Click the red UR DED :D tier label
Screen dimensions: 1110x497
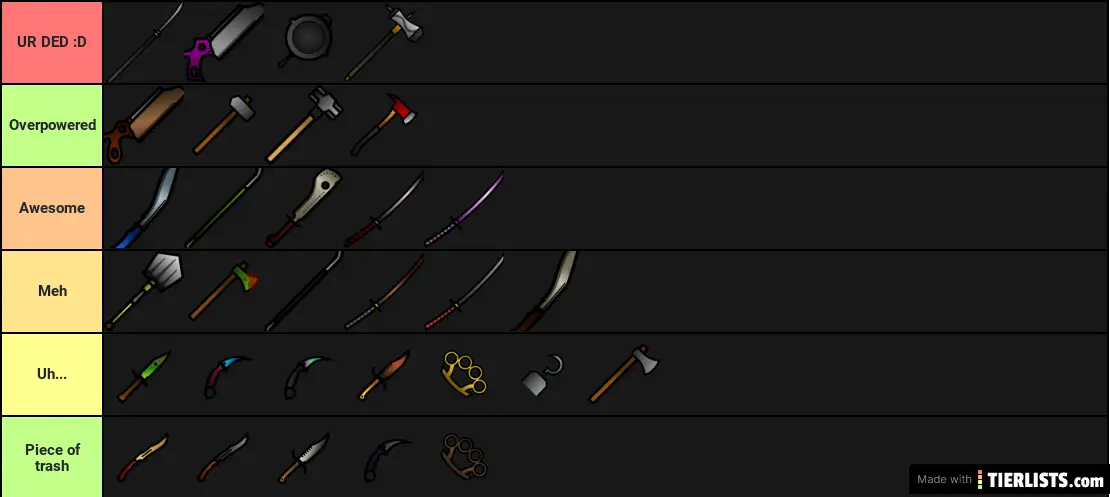[x=52, y=42]
